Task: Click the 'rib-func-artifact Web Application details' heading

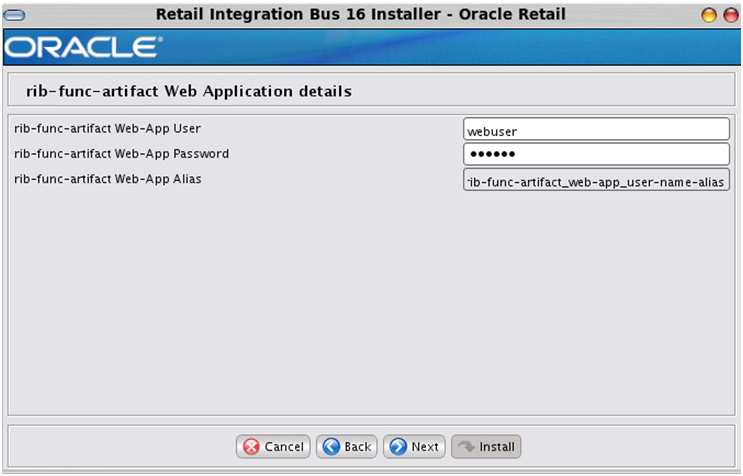Action: click(x=189, y=91)
